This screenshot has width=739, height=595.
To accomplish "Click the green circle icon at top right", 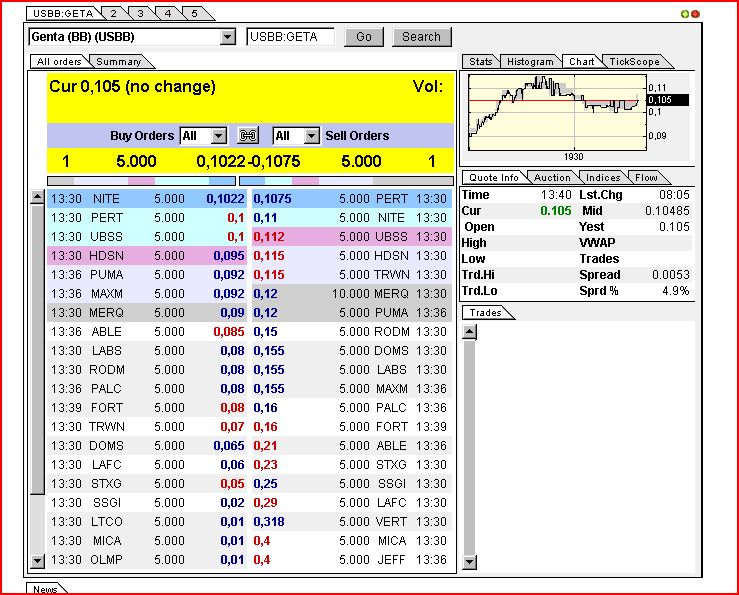I will [685, 14].
